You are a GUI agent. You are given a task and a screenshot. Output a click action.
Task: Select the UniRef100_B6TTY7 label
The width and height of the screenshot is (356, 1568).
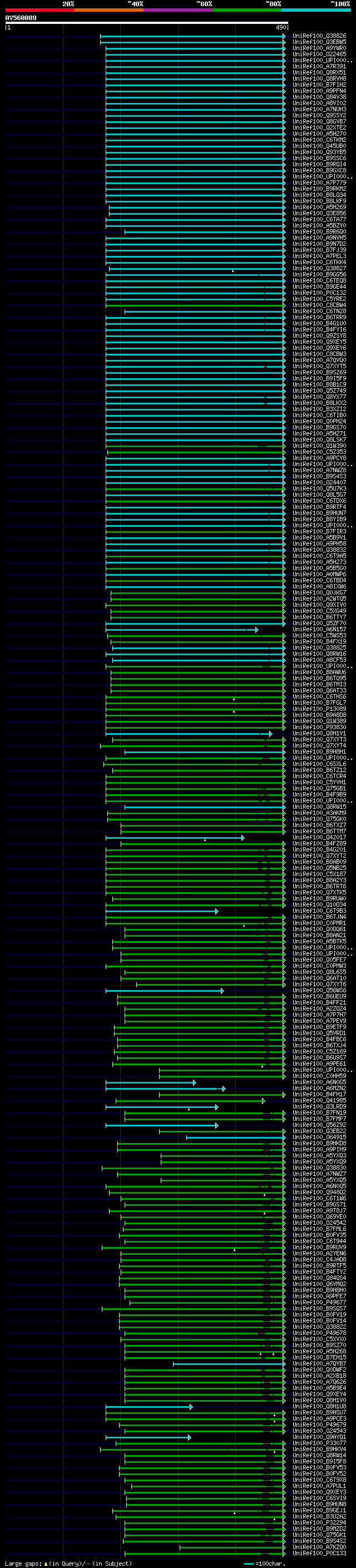click(319, 617)
